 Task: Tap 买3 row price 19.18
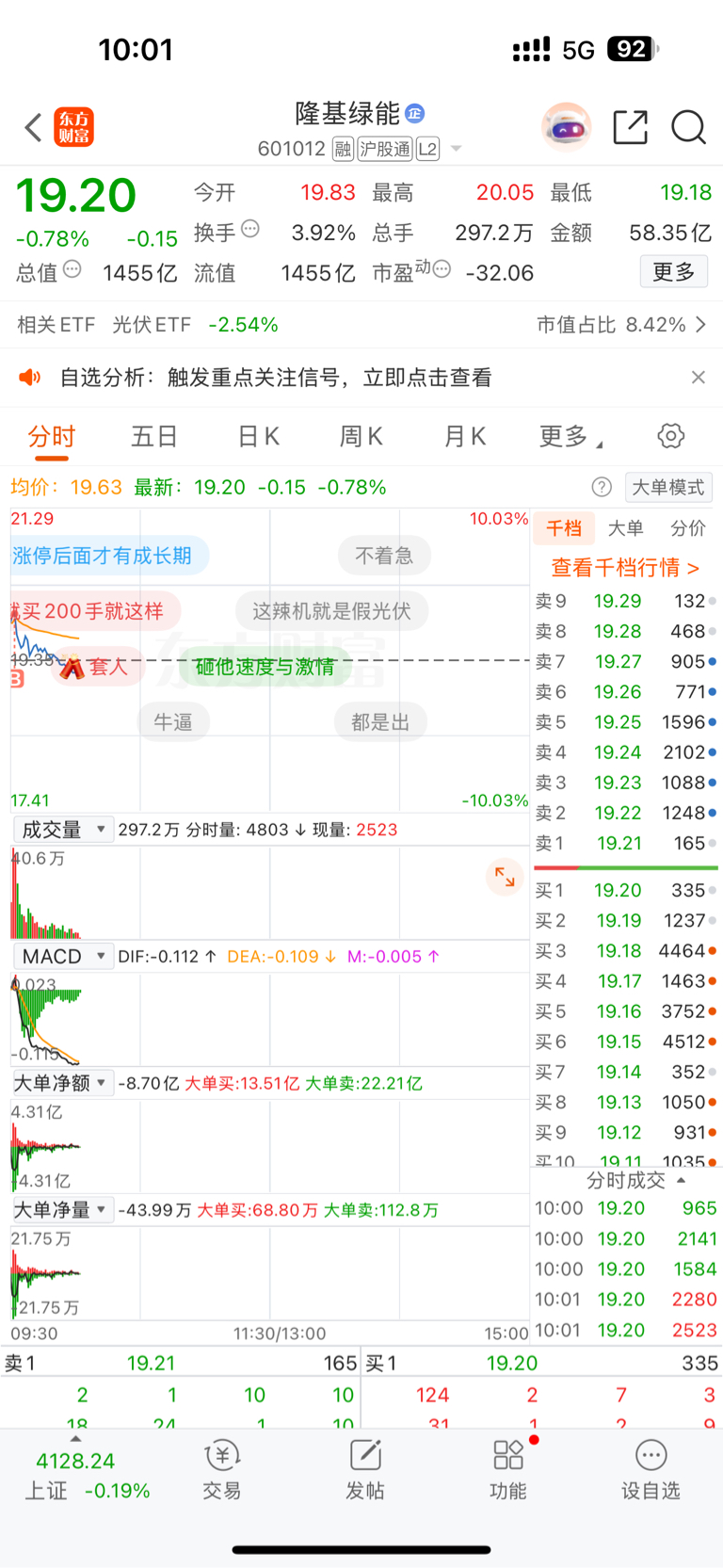coord(618,951)
